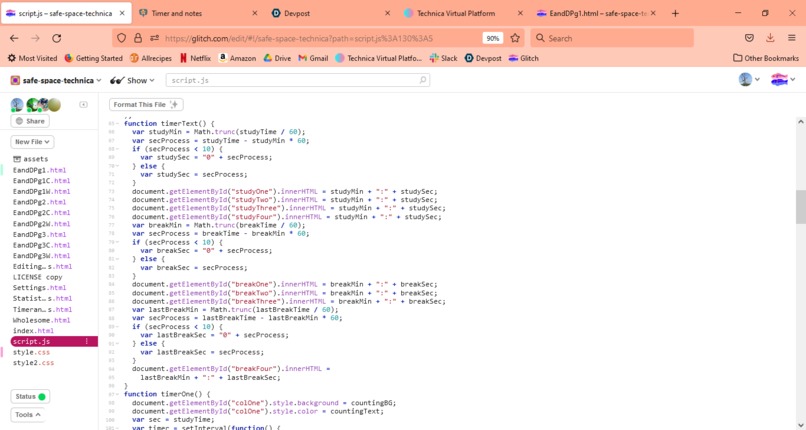Bookmark this page with the star icon
806x430 pixels.
point(515,38)
